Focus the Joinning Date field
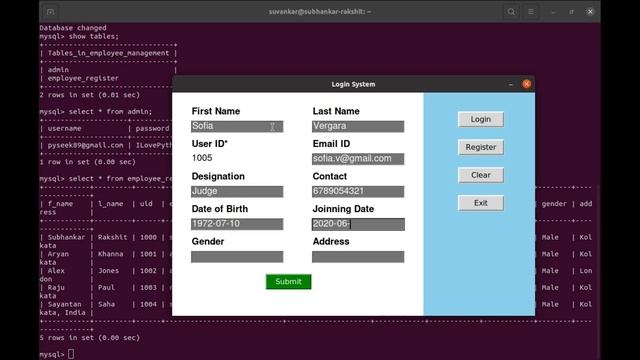This screenshot has width=640, height=360. coord(358,224)
